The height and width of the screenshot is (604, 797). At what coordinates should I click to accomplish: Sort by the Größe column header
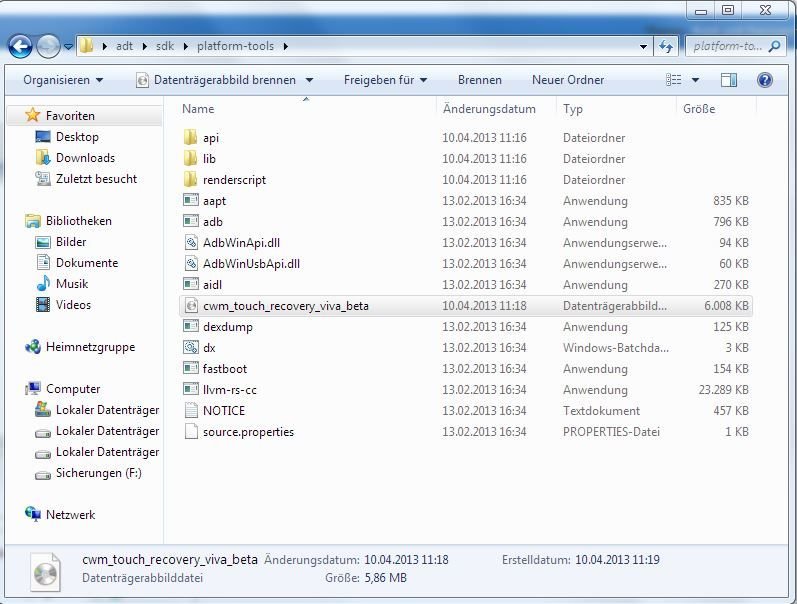coord(699,109)
